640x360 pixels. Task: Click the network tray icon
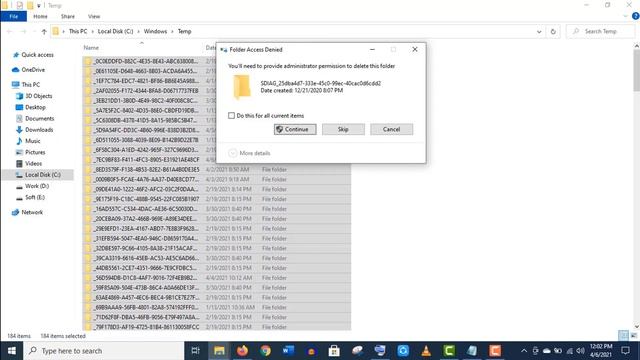(569, 351)
